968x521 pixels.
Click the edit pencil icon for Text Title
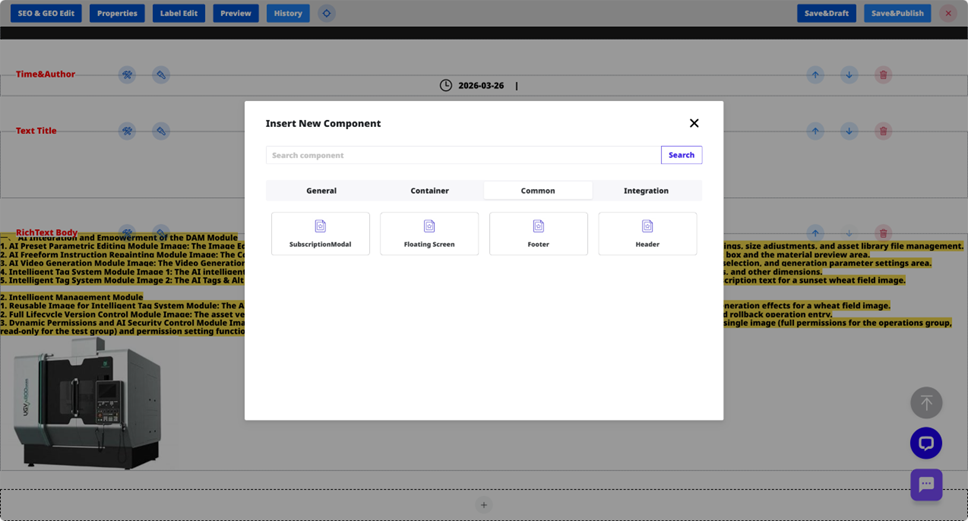click(x=161, y=131)
